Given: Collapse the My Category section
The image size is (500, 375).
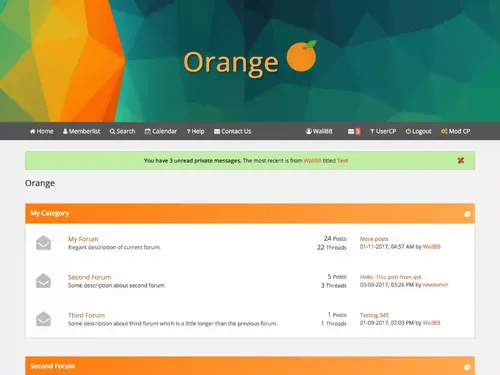Looking at the screenshot, I should pyautogui.click(x=467, y=214).
